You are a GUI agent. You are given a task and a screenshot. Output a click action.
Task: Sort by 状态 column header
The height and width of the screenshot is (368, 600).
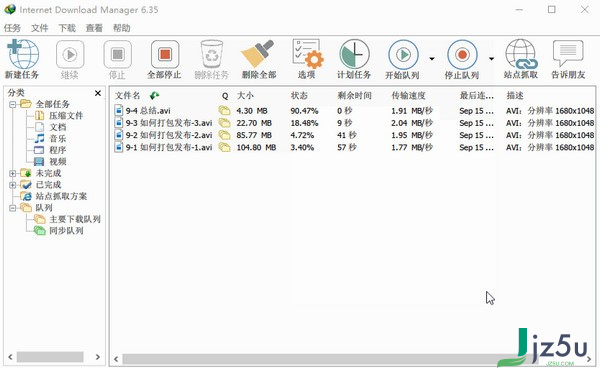[299, 96]
